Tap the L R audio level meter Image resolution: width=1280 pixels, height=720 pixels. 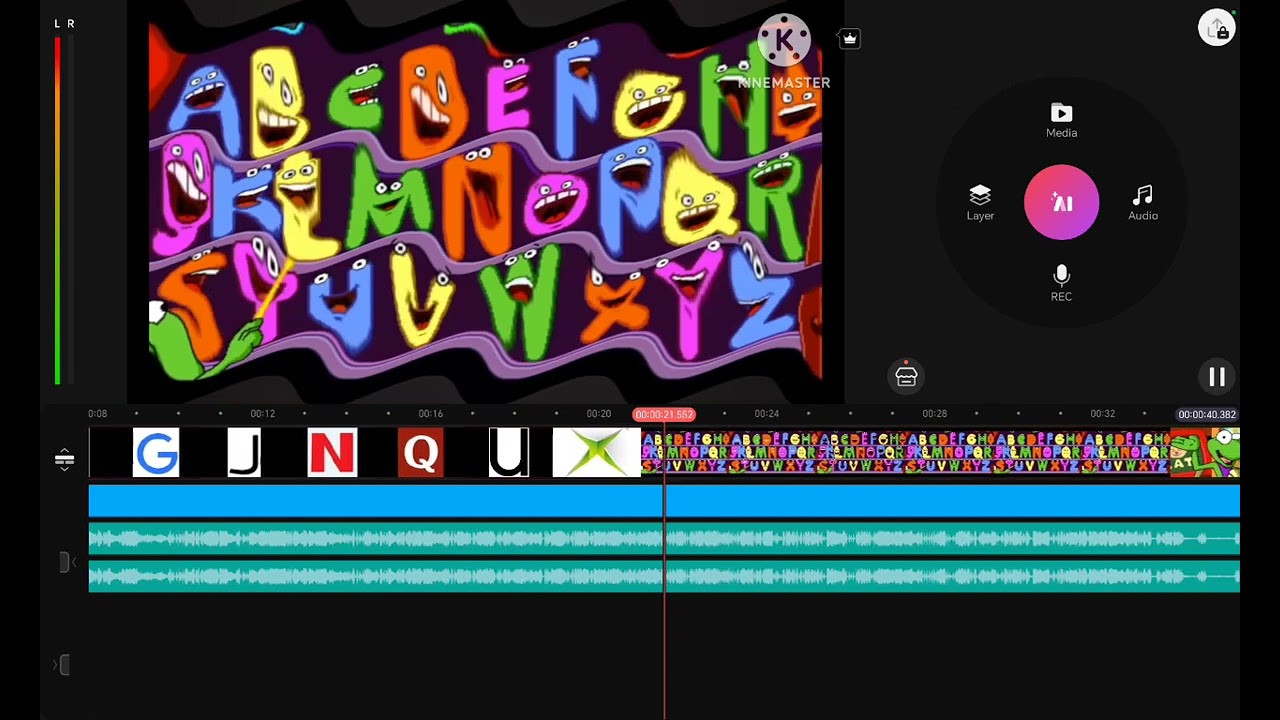click(x=63, y=203)
